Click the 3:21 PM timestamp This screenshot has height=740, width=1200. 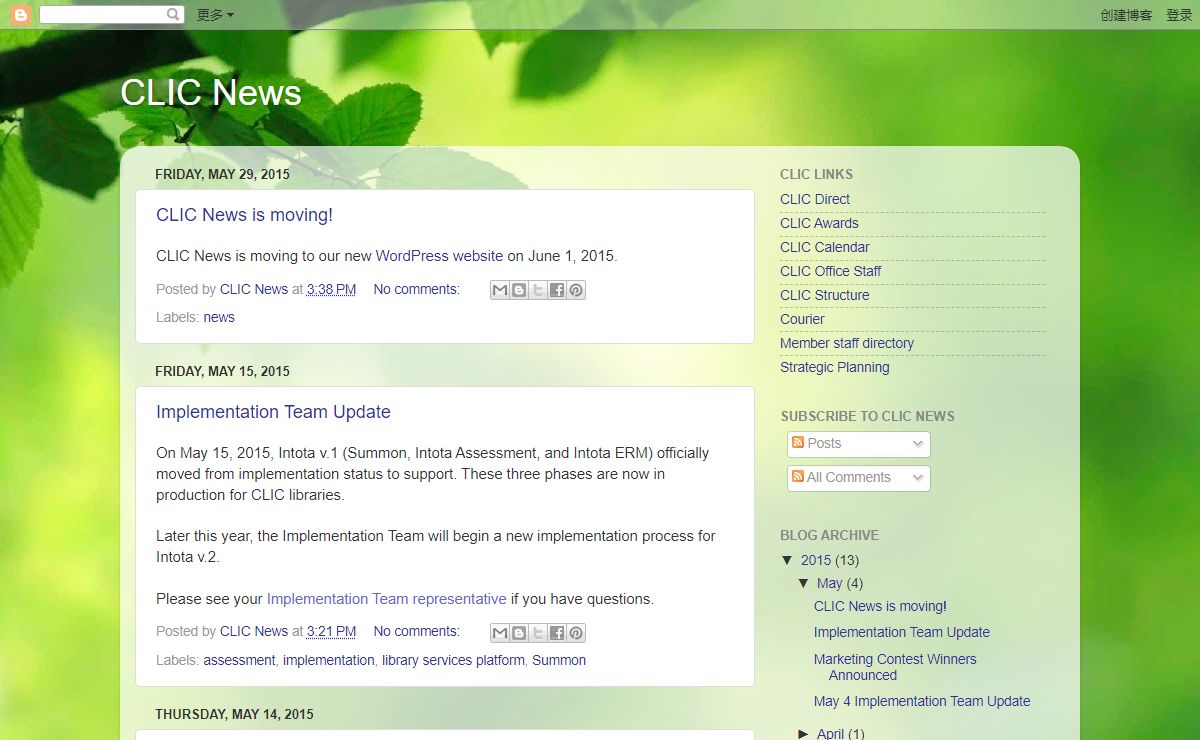pyautogui.click(x=331, y=631)
